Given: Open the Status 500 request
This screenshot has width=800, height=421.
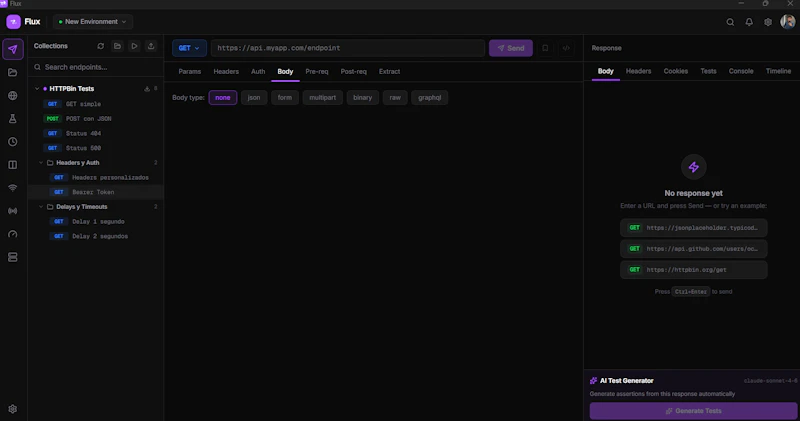Looking at the screenshot, I should [95, 148].
